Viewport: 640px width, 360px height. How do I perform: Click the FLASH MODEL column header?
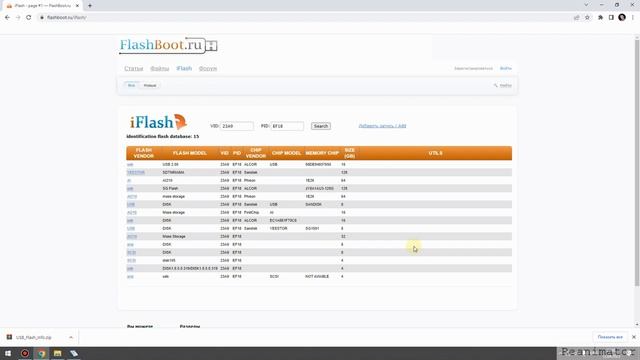[190, 153]
